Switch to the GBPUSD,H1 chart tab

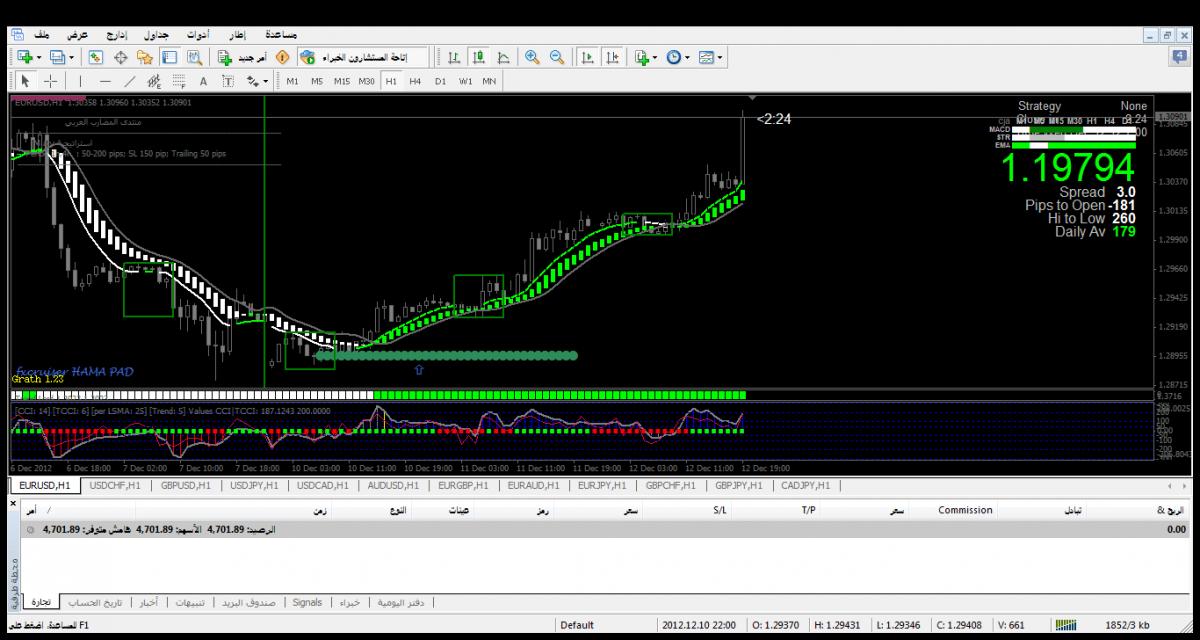185,486
